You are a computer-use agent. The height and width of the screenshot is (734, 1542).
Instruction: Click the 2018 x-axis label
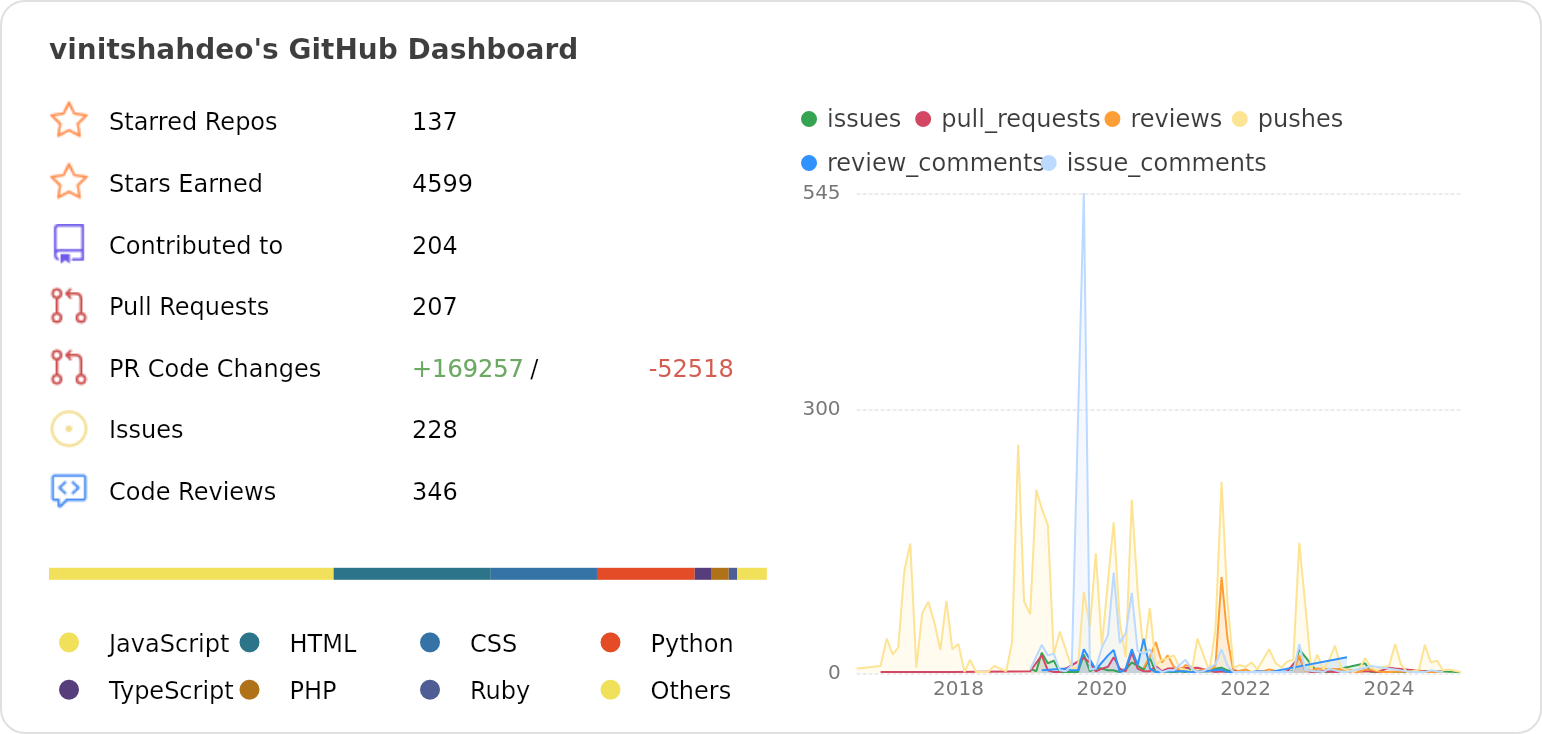click(x=958, y=688)
